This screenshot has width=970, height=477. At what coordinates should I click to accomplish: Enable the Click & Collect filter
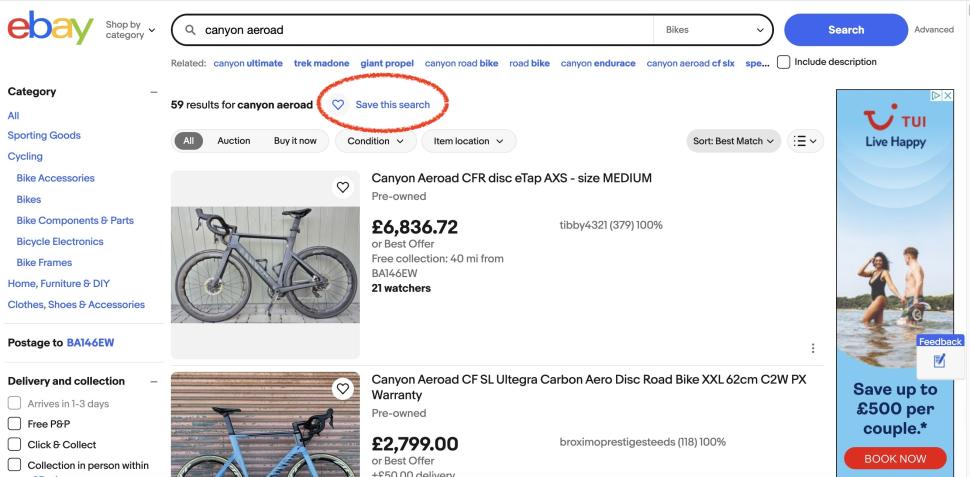coord(14,444)
